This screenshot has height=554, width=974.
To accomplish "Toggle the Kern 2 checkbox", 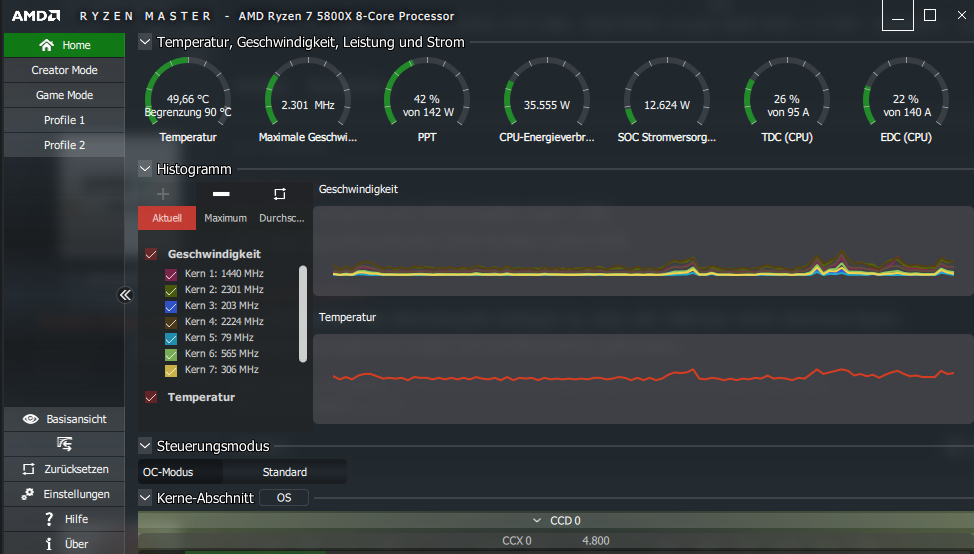I will tap(171, 291).
